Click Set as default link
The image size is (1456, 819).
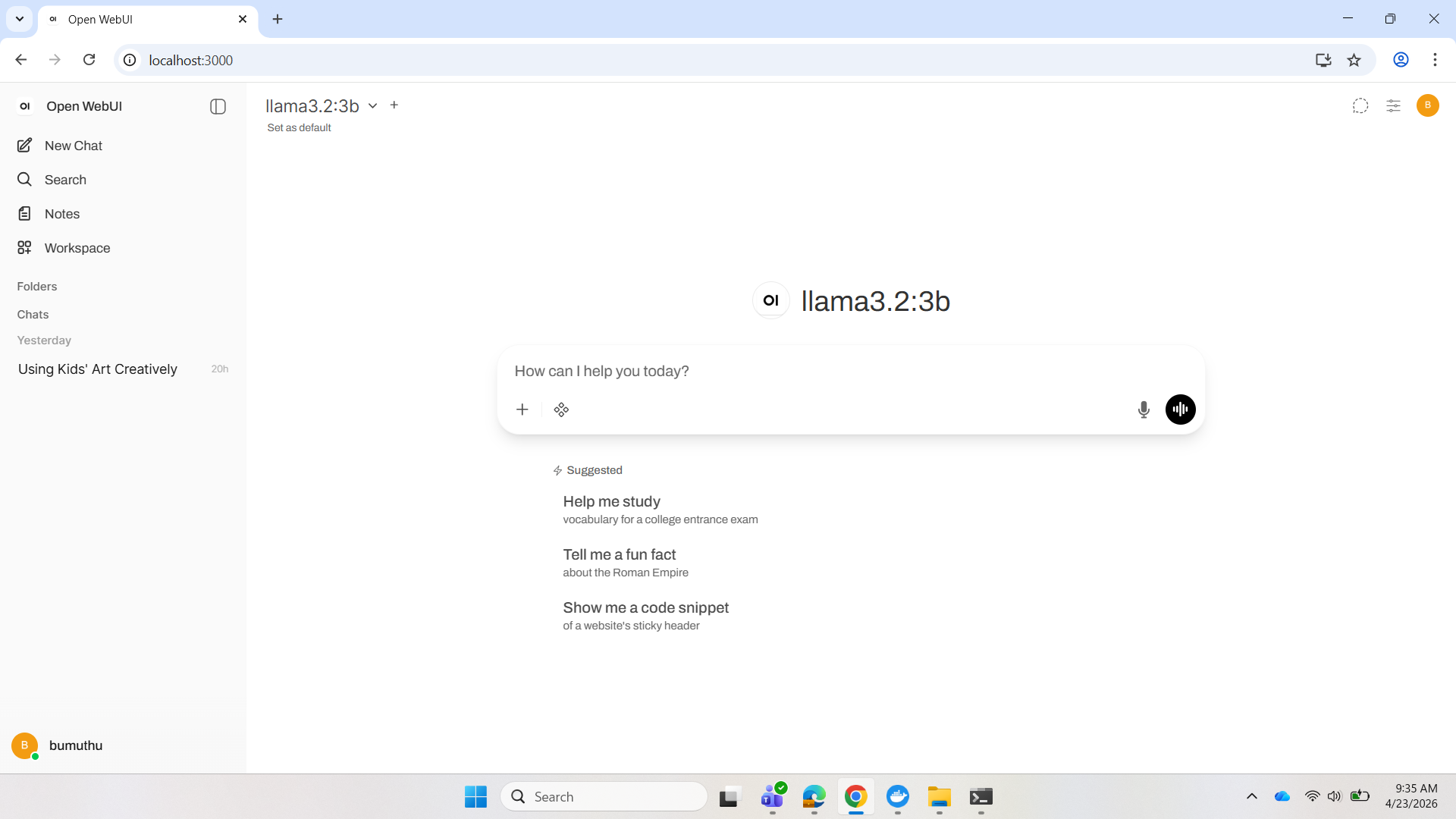click(299, 127)
